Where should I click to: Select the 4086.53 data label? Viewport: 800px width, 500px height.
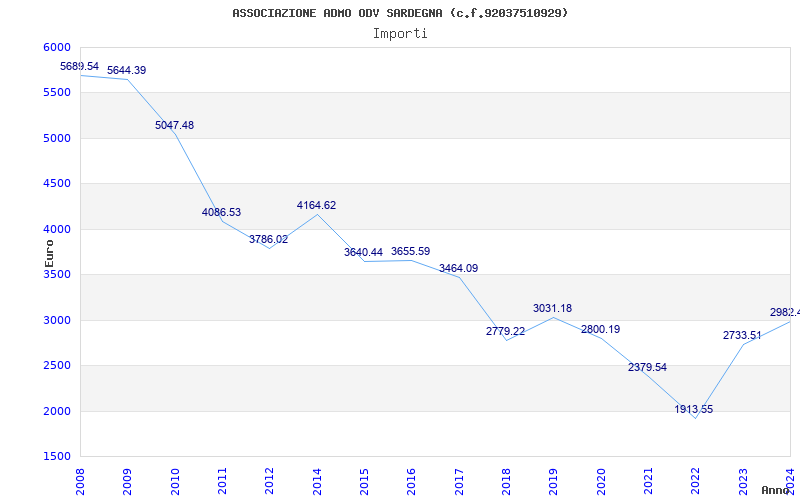(x=221, y=212)
